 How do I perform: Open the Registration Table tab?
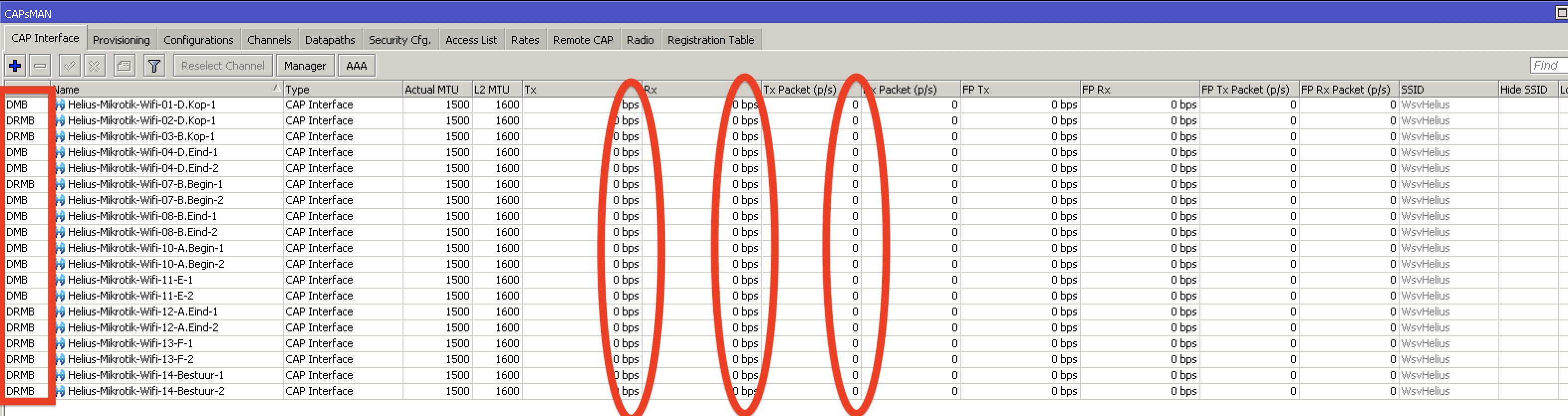coord(711,39)
